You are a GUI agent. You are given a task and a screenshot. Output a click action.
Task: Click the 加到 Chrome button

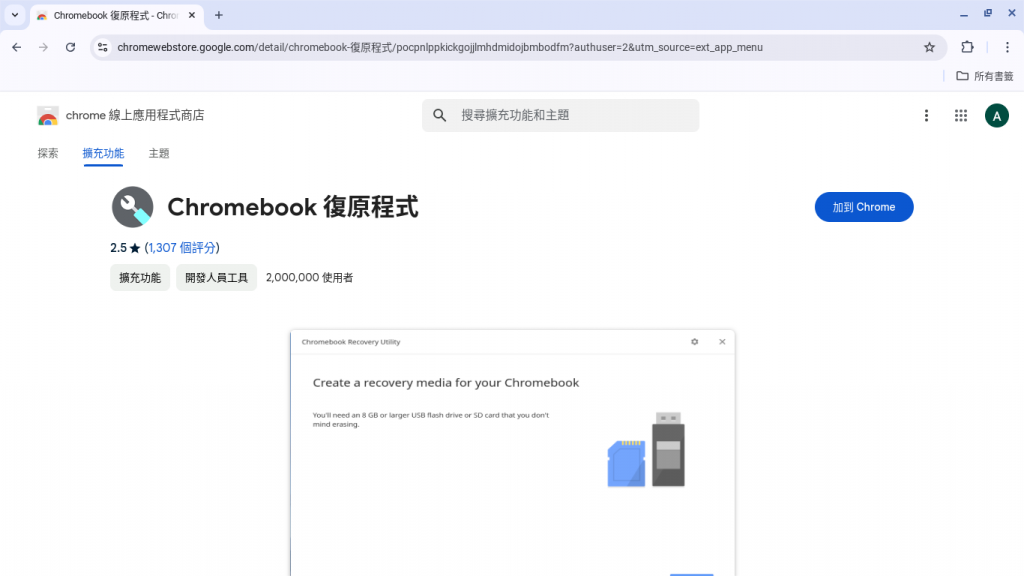(863, 207)
